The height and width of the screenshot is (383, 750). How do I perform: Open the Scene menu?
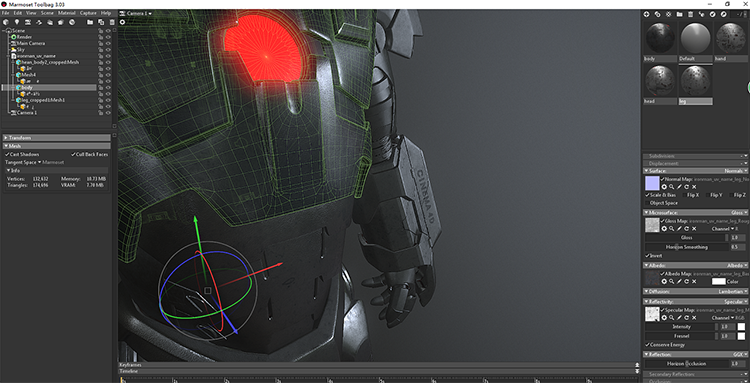pos(47,13)
